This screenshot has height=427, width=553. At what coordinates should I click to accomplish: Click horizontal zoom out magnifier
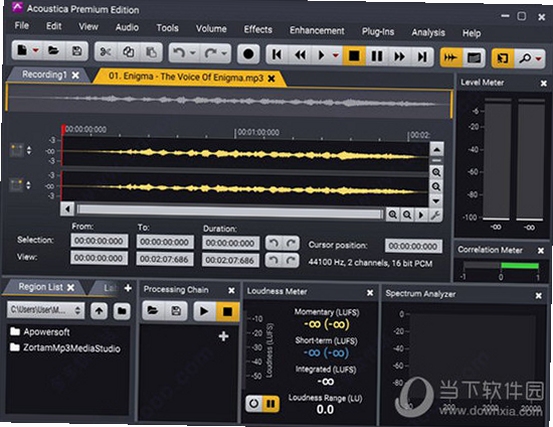pyautogui.click(x=407, y=215)
